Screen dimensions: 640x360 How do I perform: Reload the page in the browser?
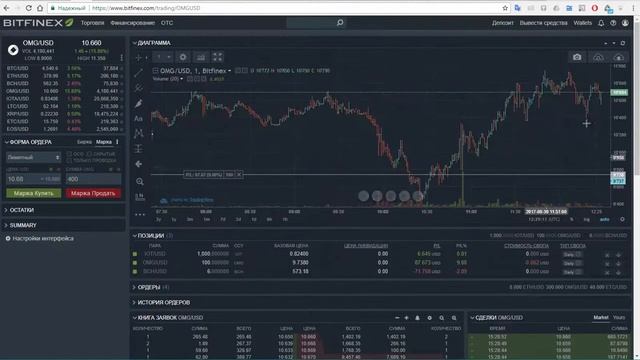coord(29,8)
